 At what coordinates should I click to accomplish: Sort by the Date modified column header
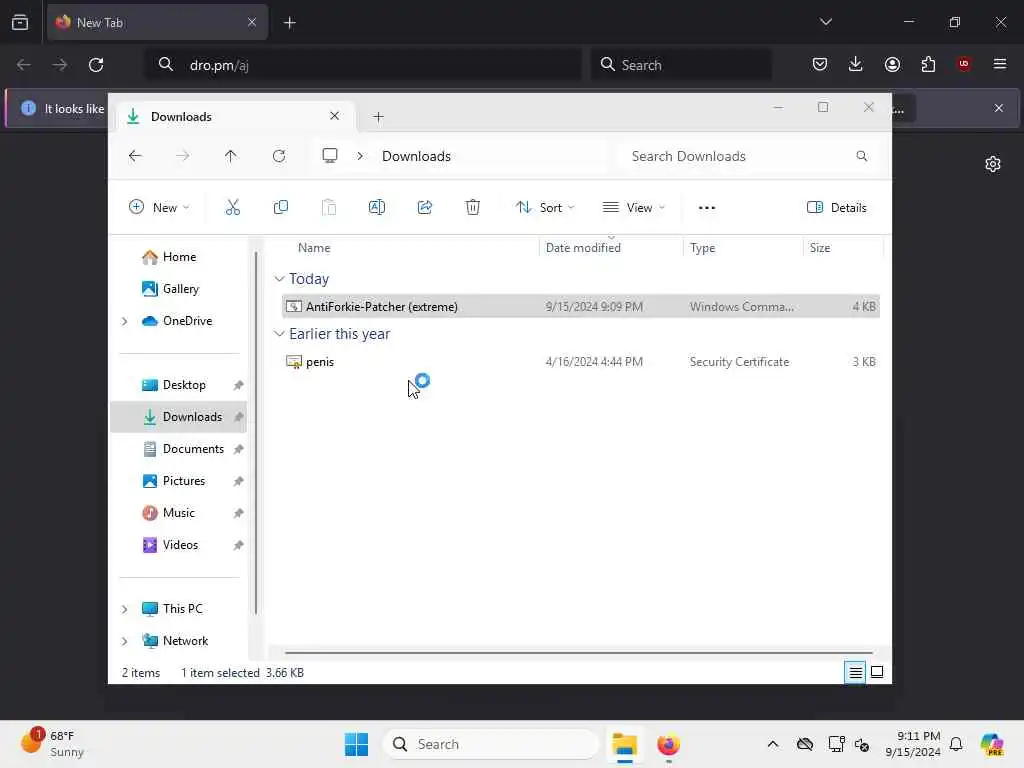[x=583, y=248]
